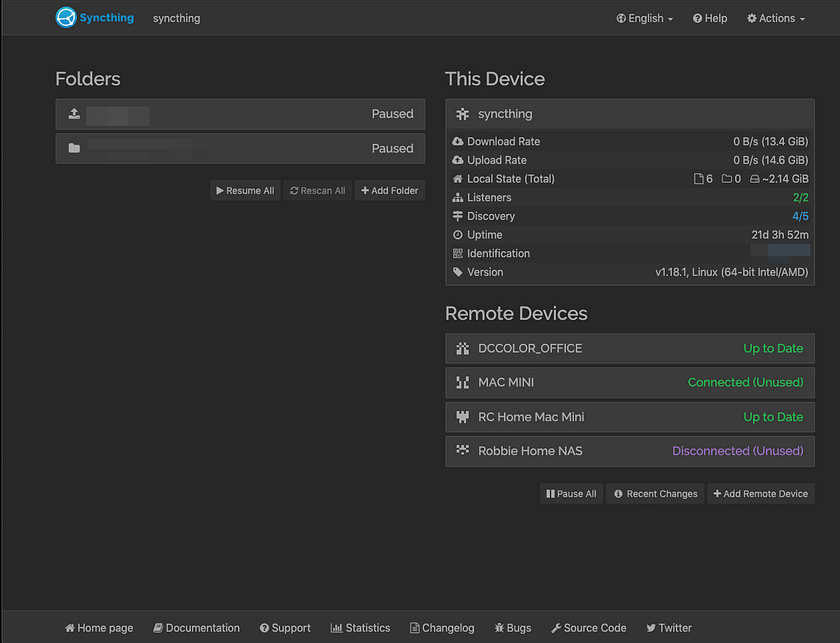The height and width of the screenshot is (643, 840).
Task: Click the second paused folder's folder icon
Action: [74, 148]
